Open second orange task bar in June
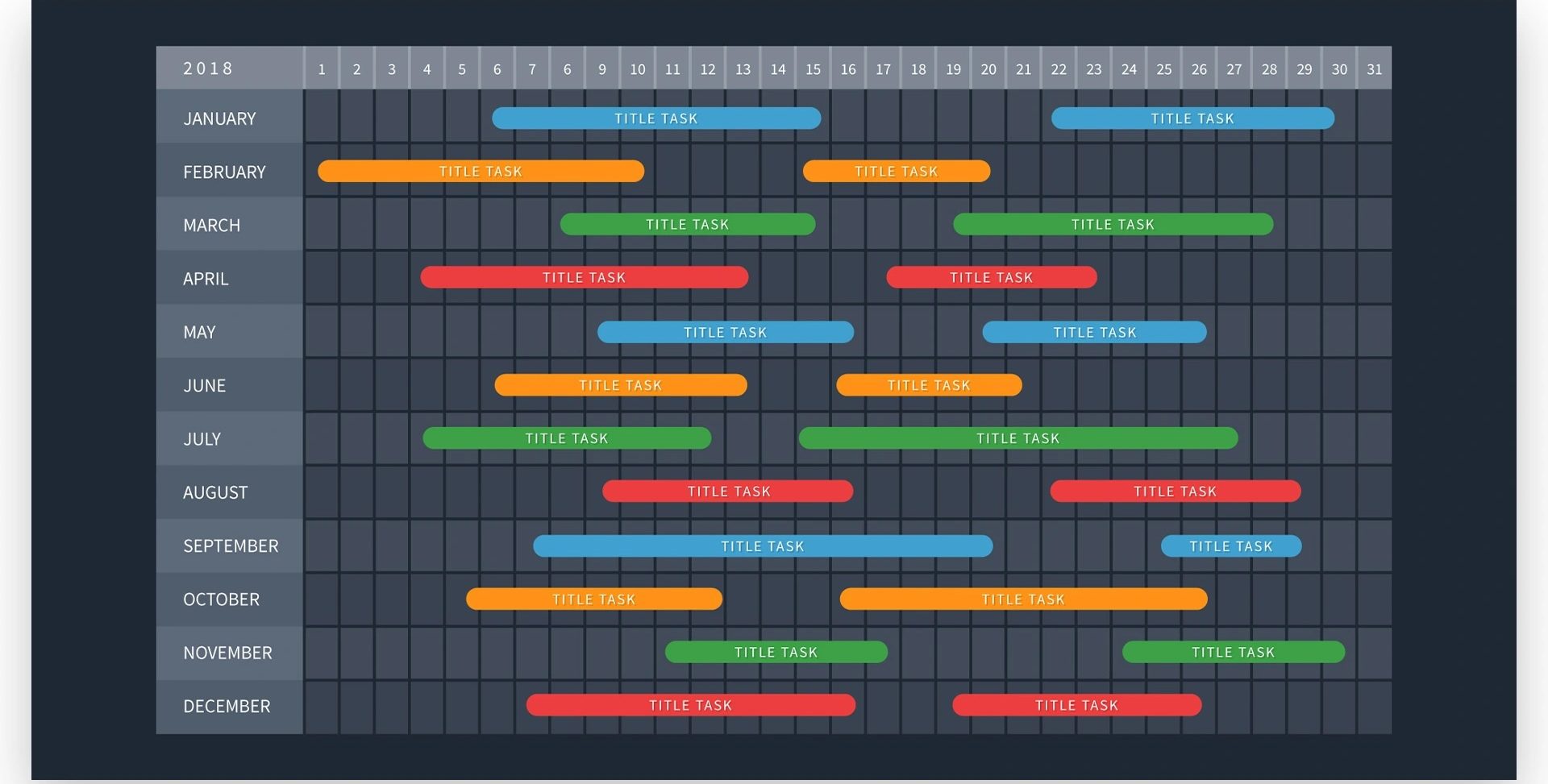The width and height of the screenshot is (1548, 784). click(x=929, y=385)
